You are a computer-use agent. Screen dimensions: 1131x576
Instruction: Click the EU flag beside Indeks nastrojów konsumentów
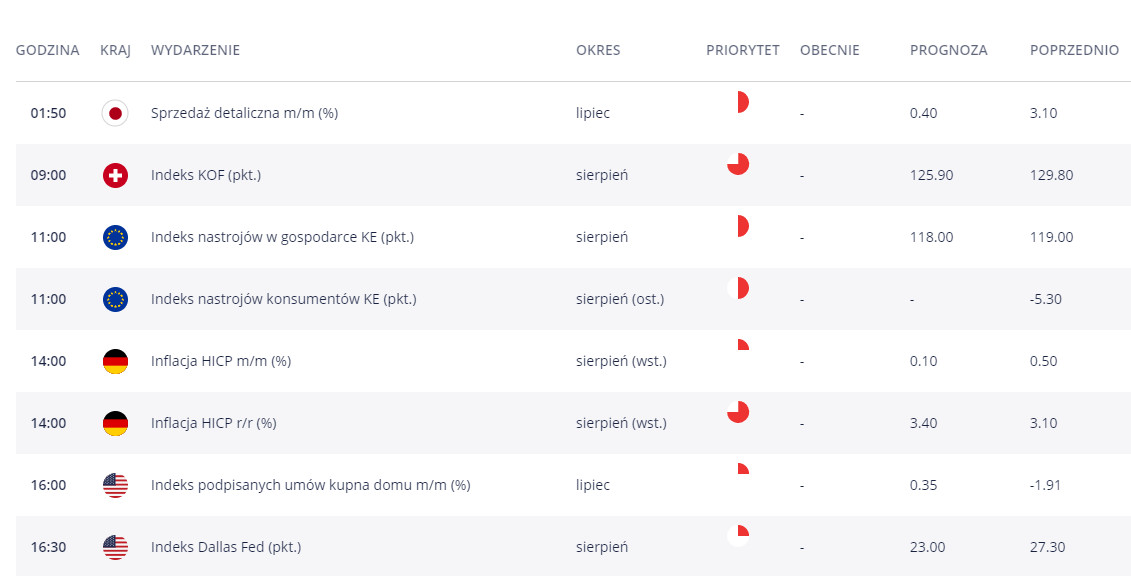pos(115,299)
